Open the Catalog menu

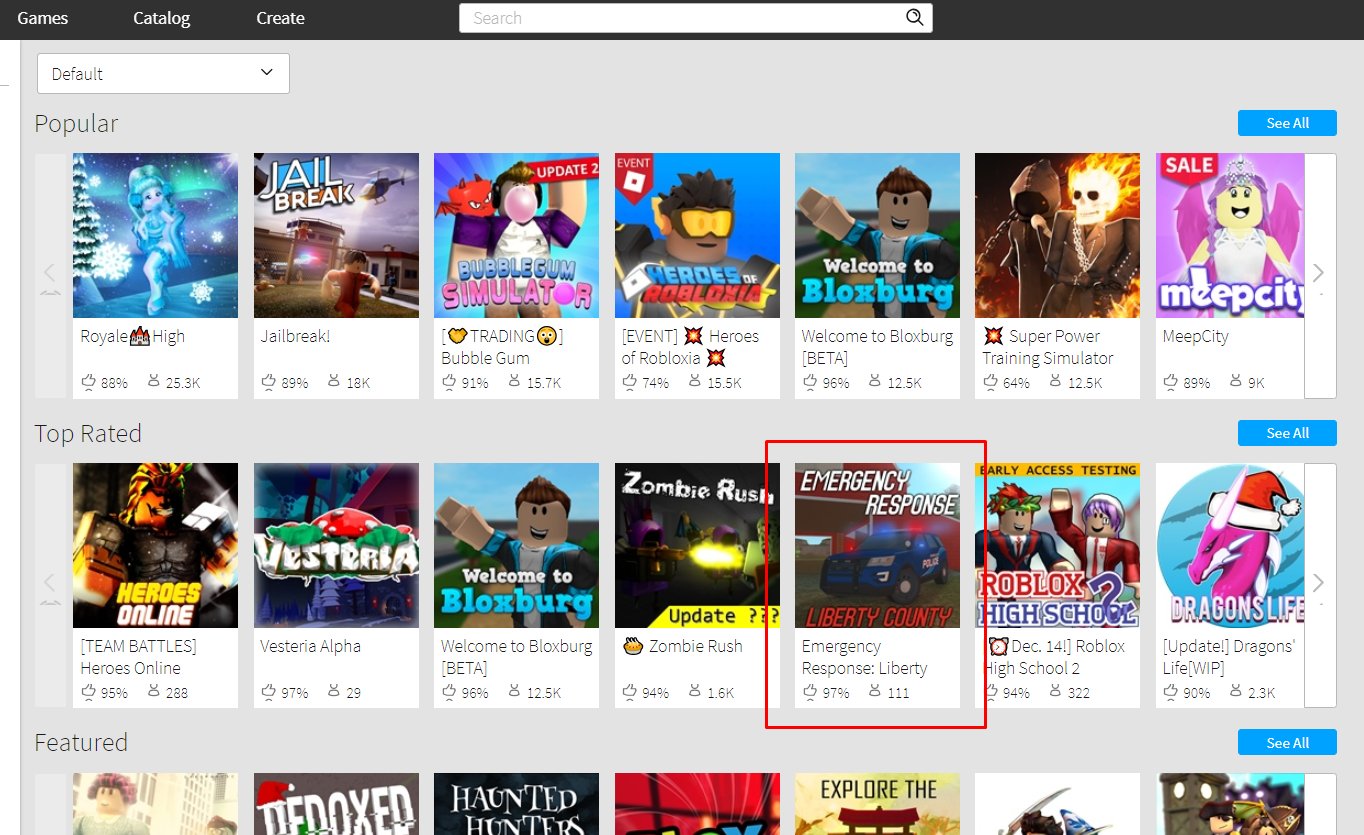click(x=162, y=18)
